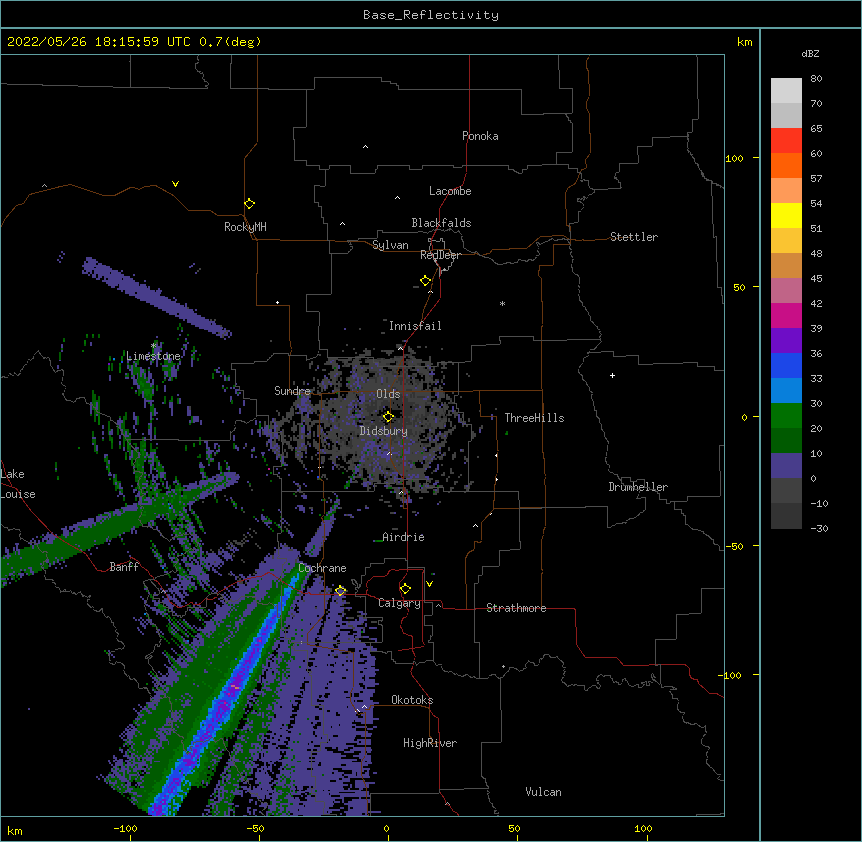
Task: Select the light blue 33-30 dBZ legend swatch
Action: 786,390
